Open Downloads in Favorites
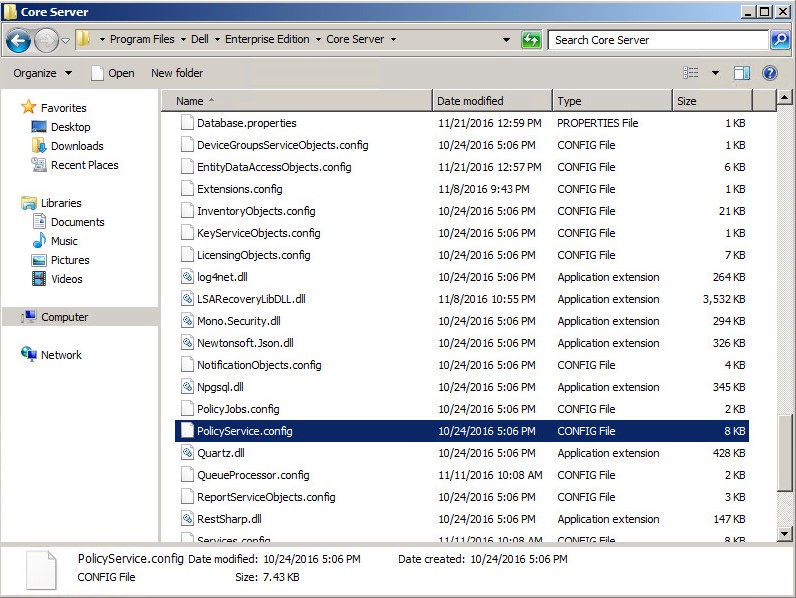 click(x=77, y=146)
